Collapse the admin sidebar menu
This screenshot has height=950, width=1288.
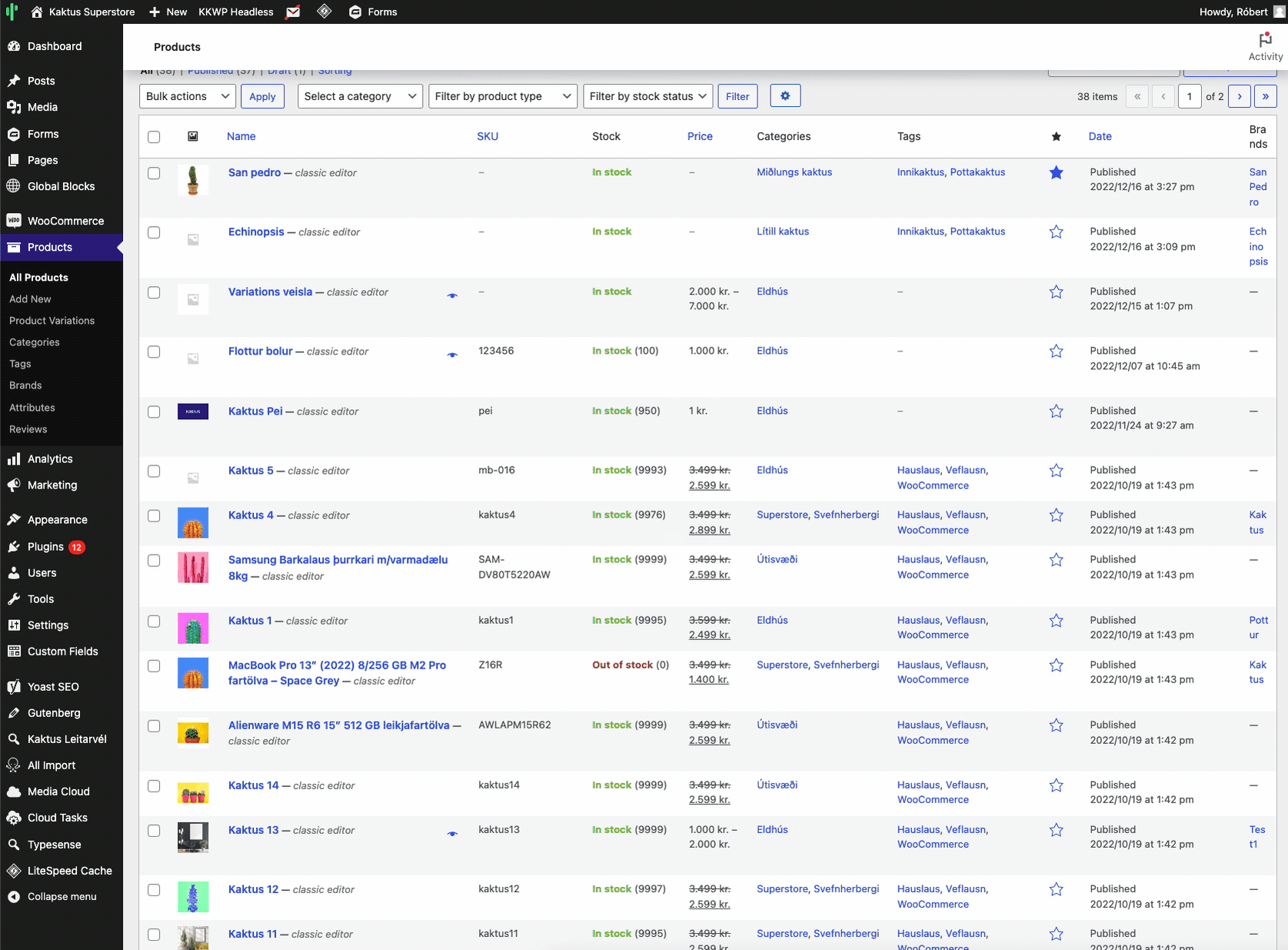tap(62, 897)
